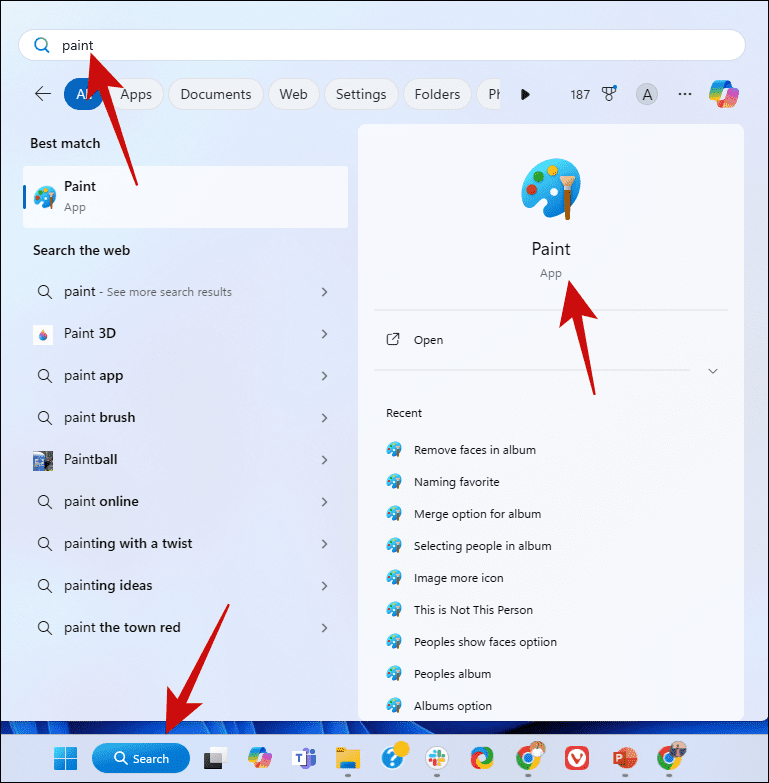
Task: Select the Paintball web search suggestion
Action: [90, 460]
